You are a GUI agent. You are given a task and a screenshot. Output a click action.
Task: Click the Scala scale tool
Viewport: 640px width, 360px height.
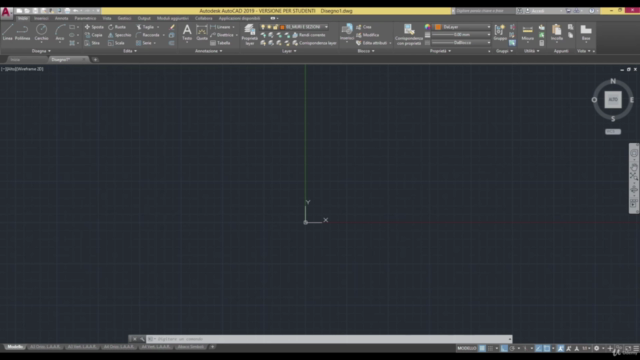(116, 43)
